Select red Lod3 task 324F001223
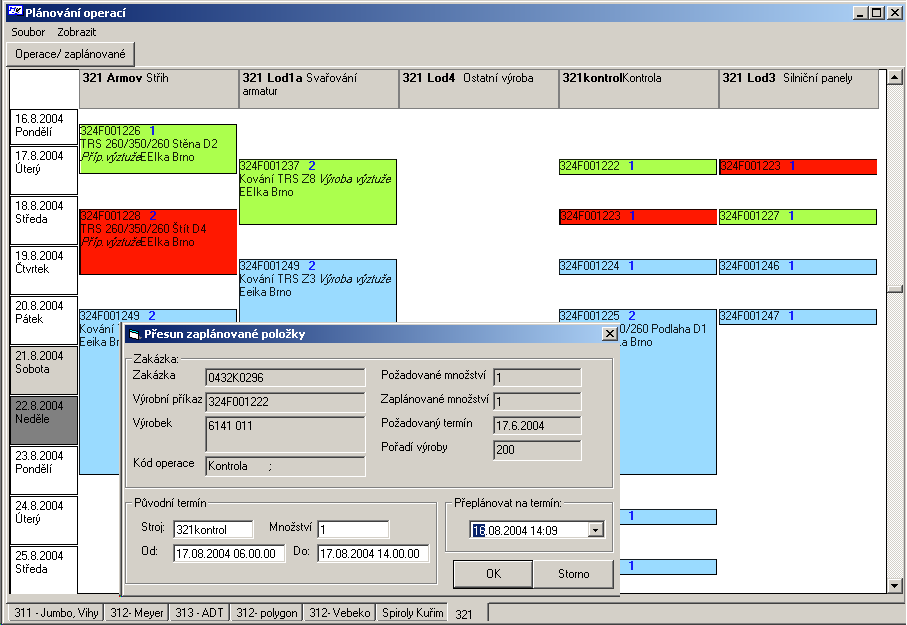The image size is (907, 625). pyautogui.click(x=798, y=167)
